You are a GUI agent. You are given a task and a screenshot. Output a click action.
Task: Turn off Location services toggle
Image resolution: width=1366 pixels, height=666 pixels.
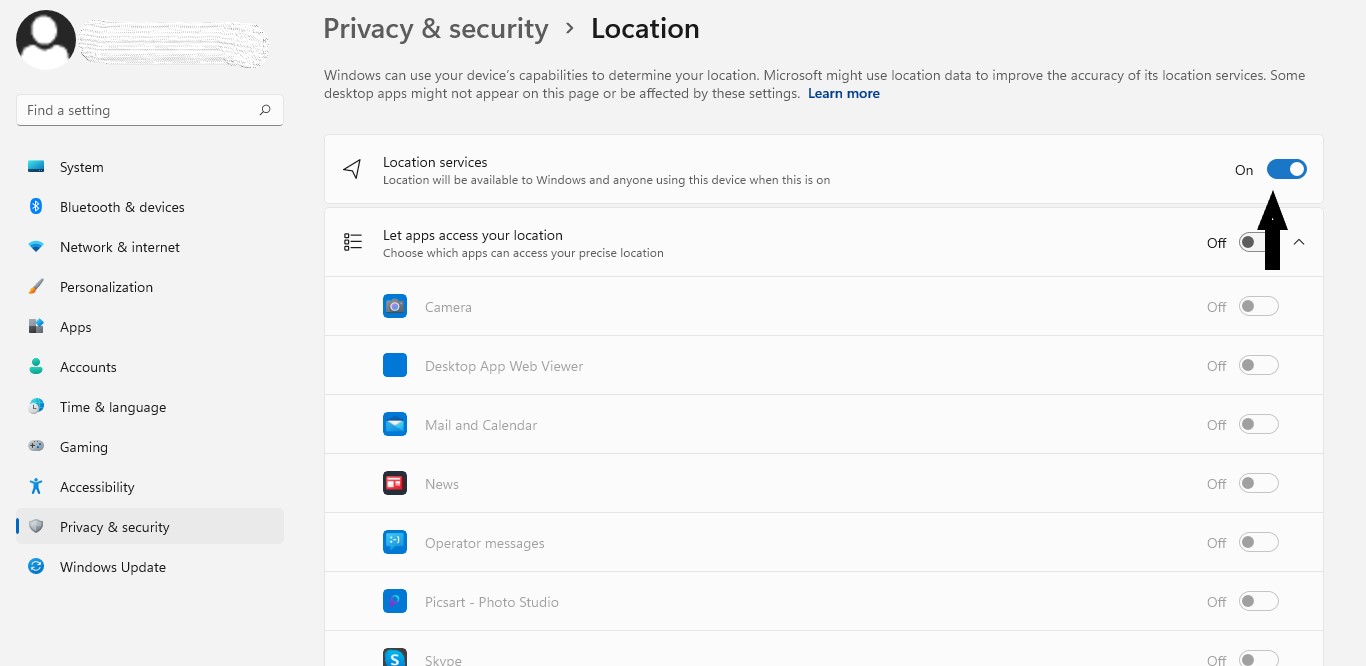[x=1286, y=170]
